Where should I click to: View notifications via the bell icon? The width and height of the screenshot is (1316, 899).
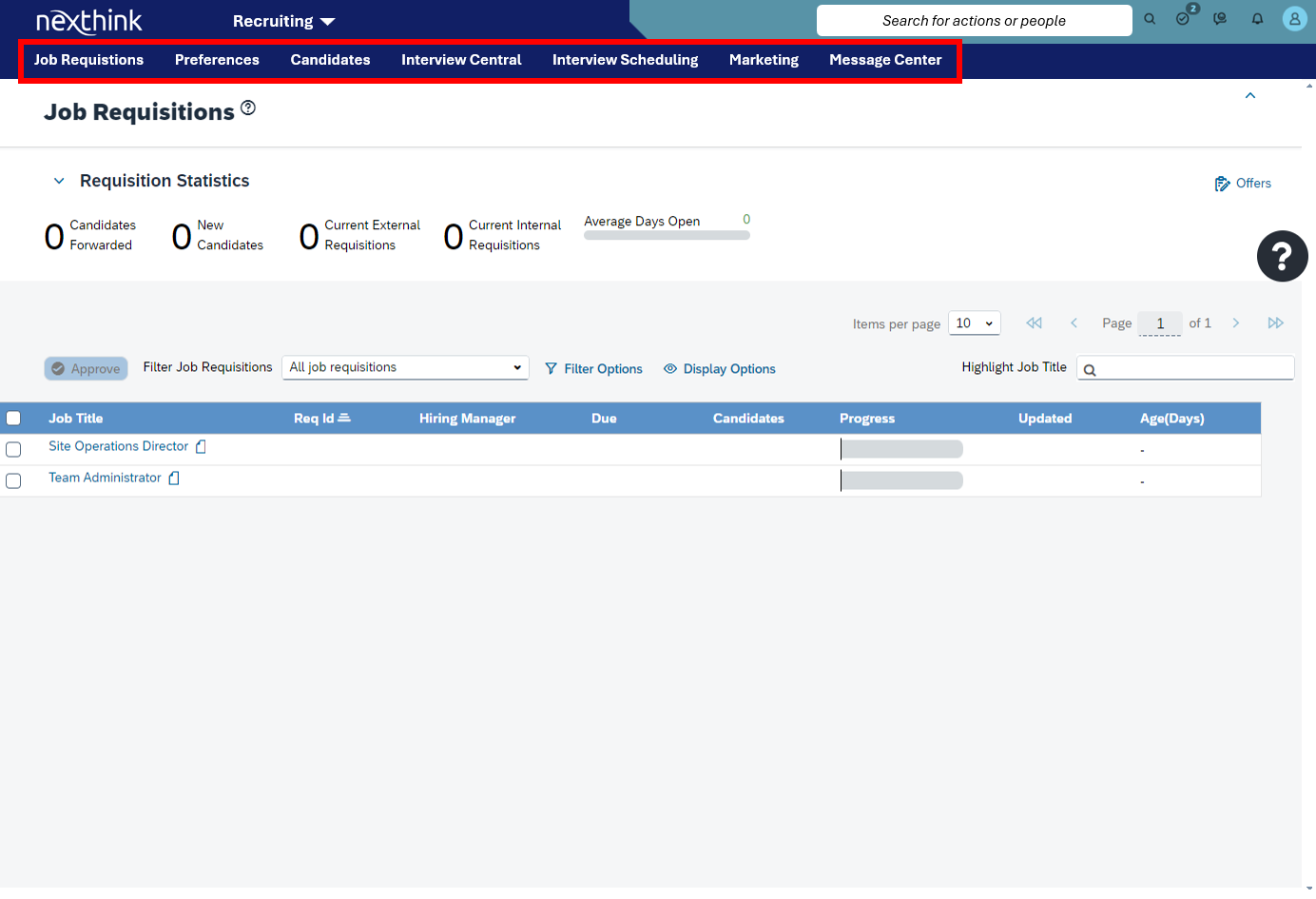pyautogui.click(x=1255, y=19)
